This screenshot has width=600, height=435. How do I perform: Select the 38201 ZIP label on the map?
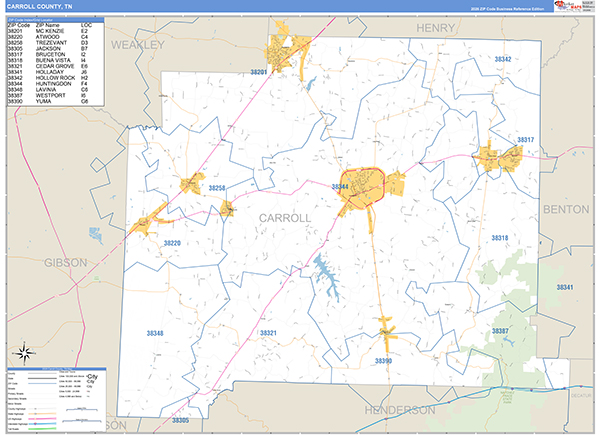[258, 72]
